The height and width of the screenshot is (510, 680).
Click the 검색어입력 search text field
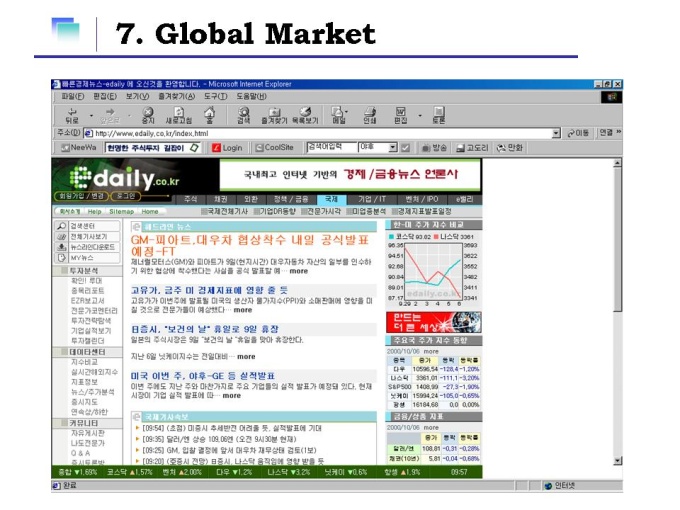[x=331, y=147]
